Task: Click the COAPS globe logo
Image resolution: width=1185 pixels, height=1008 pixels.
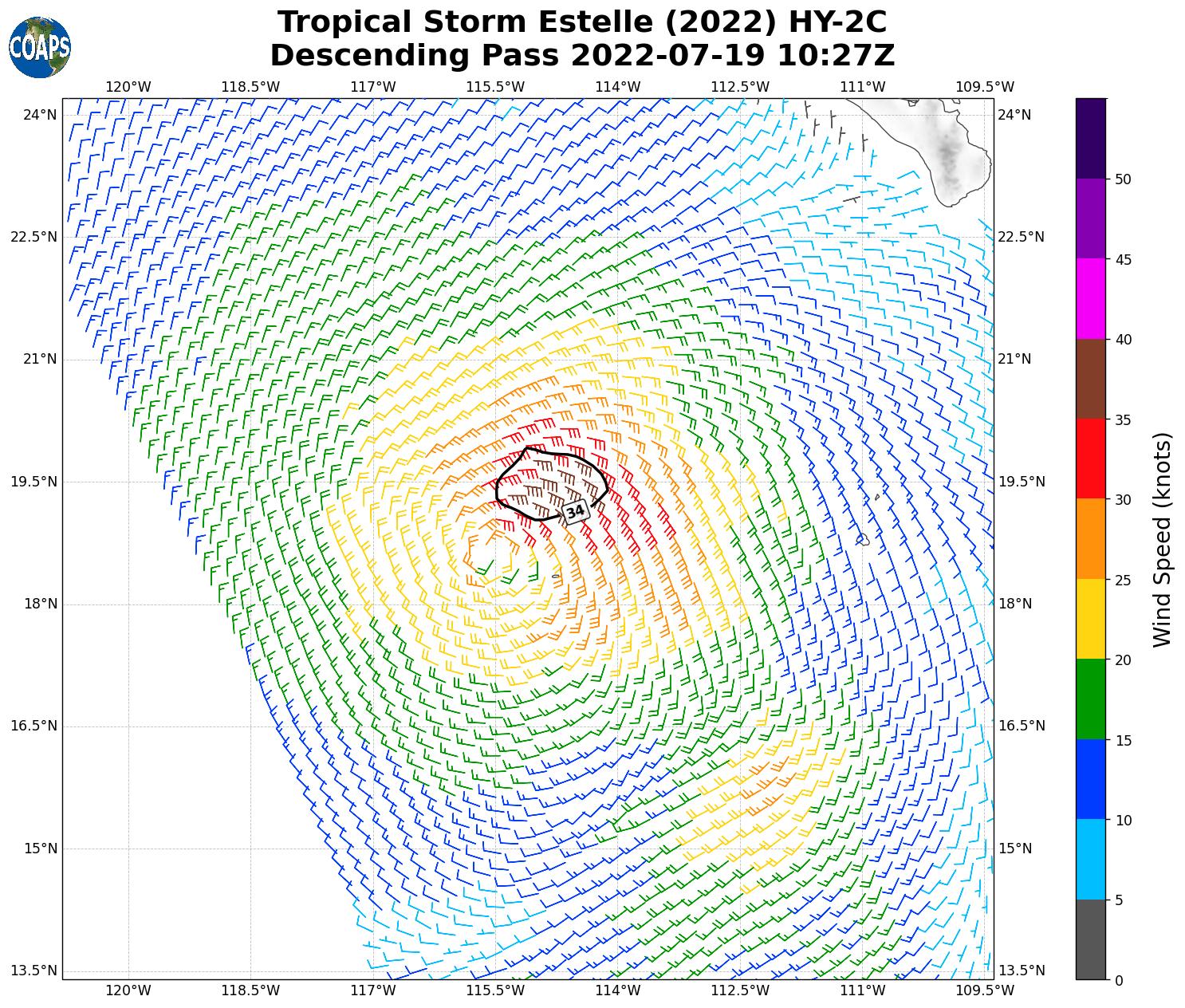Action: (40, 47)
